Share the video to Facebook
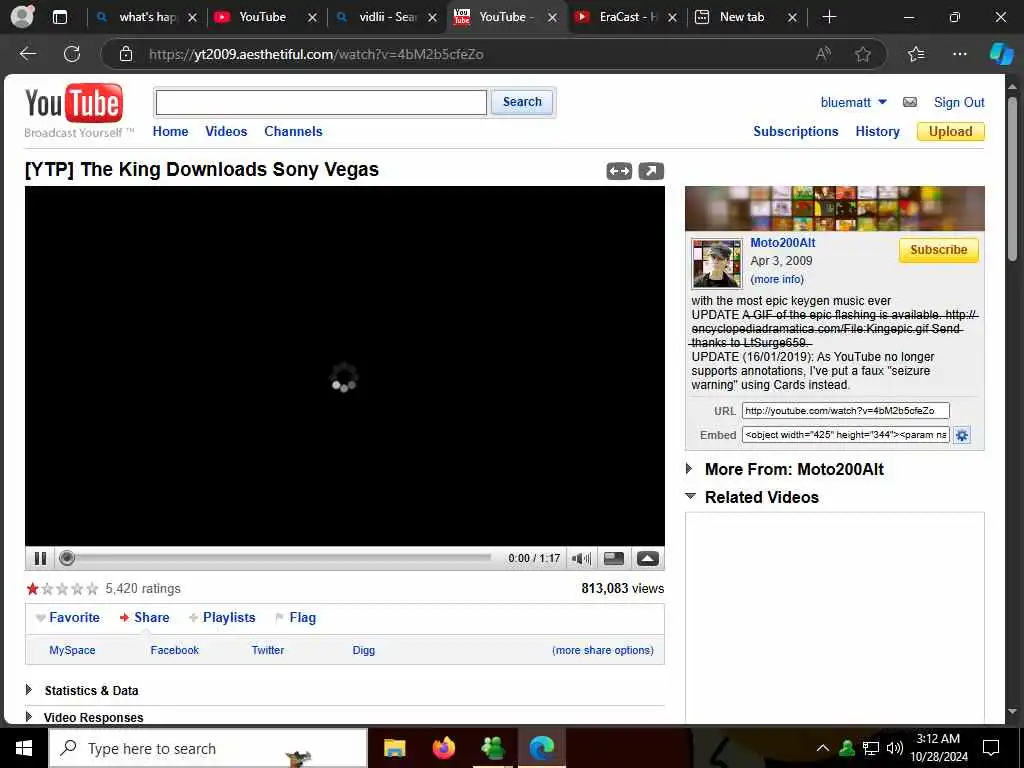 174,650
